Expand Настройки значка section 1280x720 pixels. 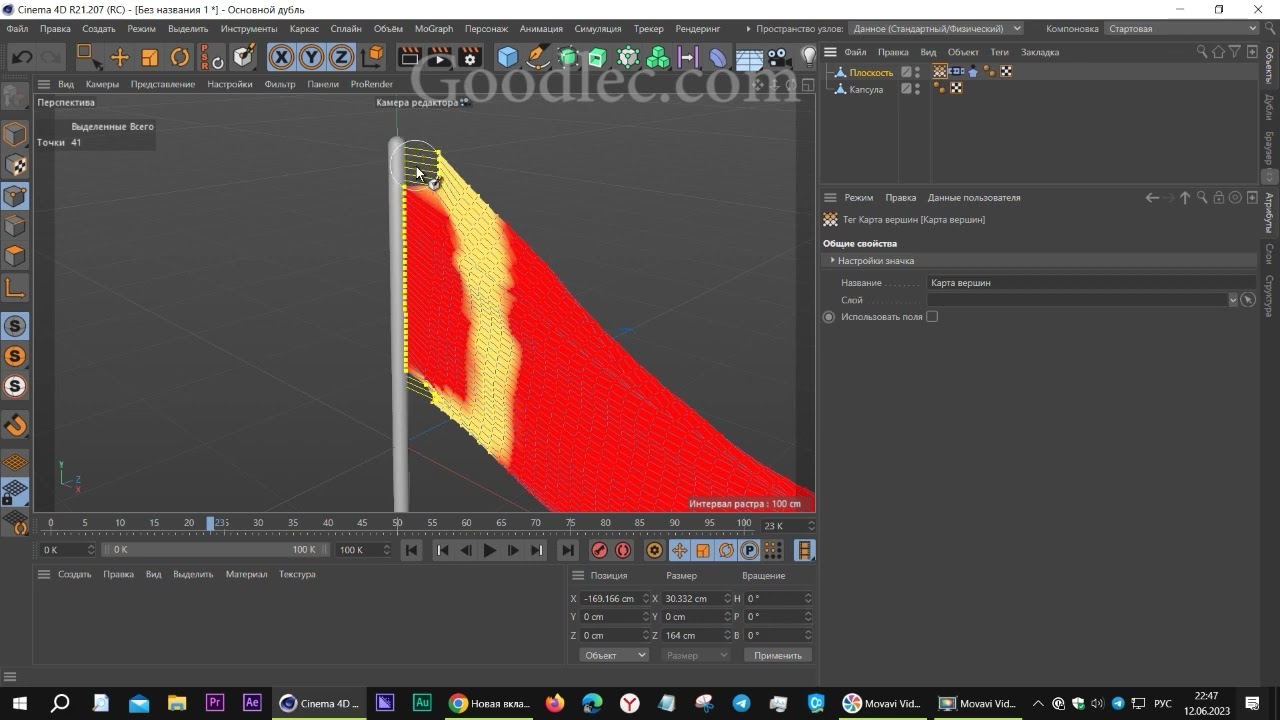[832, 260]
